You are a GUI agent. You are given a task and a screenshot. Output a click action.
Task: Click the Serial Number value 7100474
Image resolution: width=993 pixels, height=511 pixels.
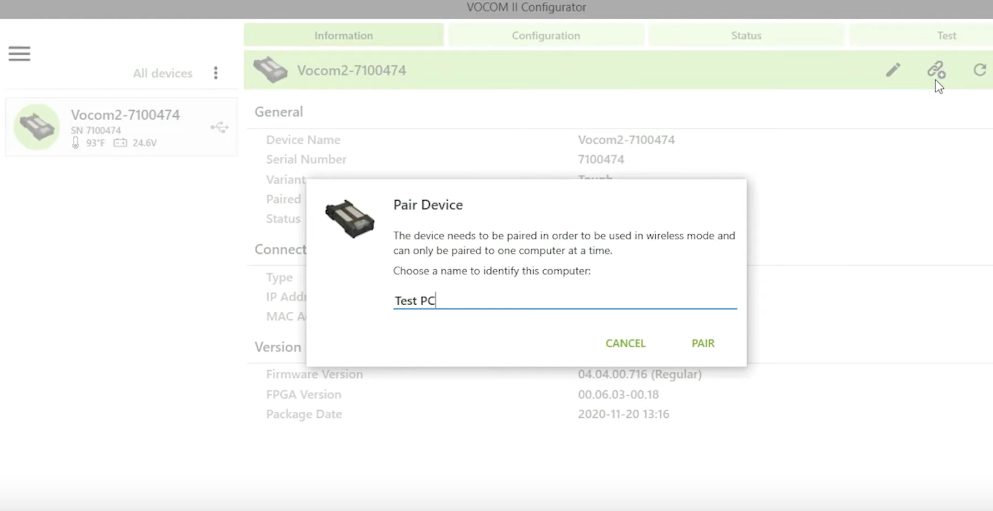point(601,160)
